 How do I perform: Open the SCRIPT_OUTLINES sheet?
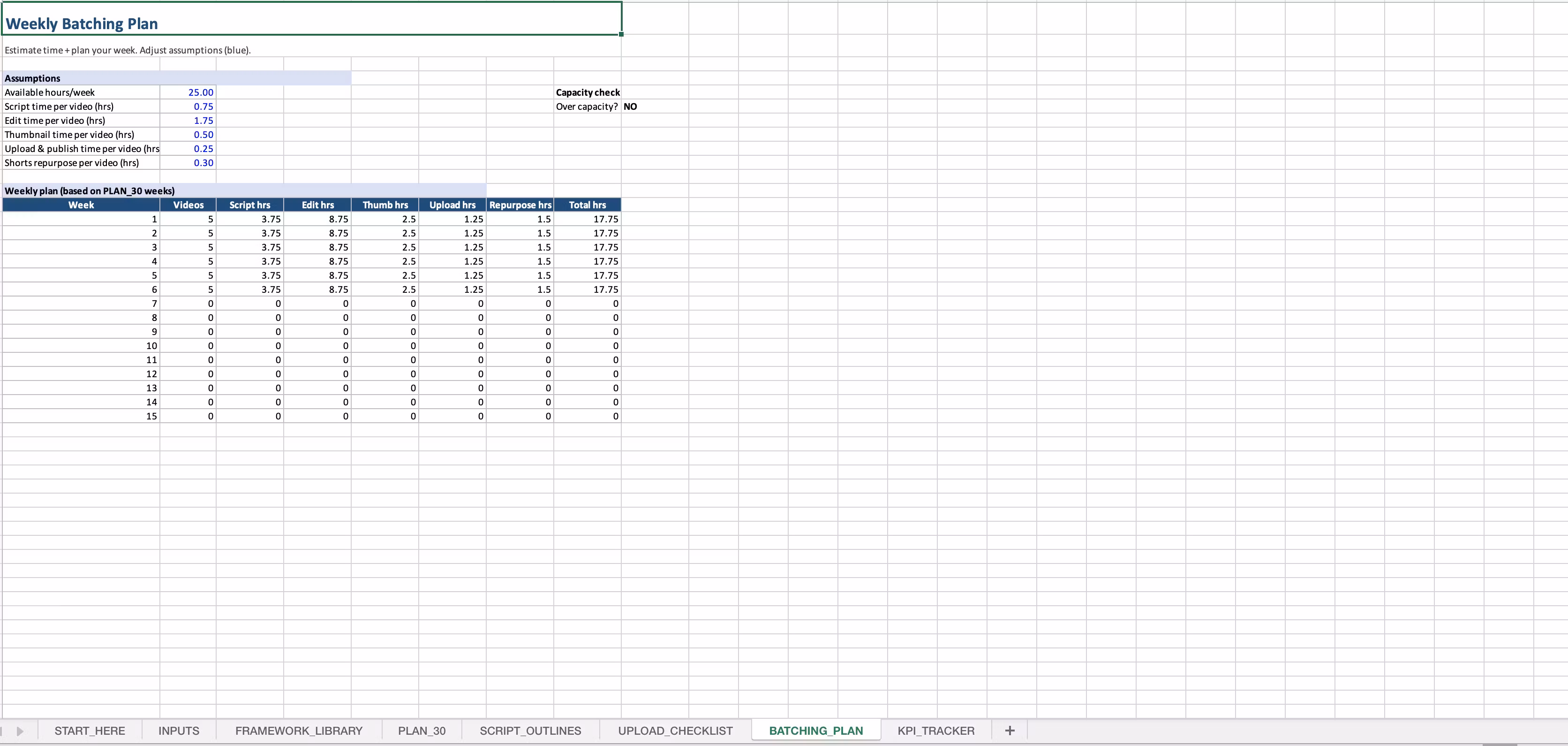(529, 731)
